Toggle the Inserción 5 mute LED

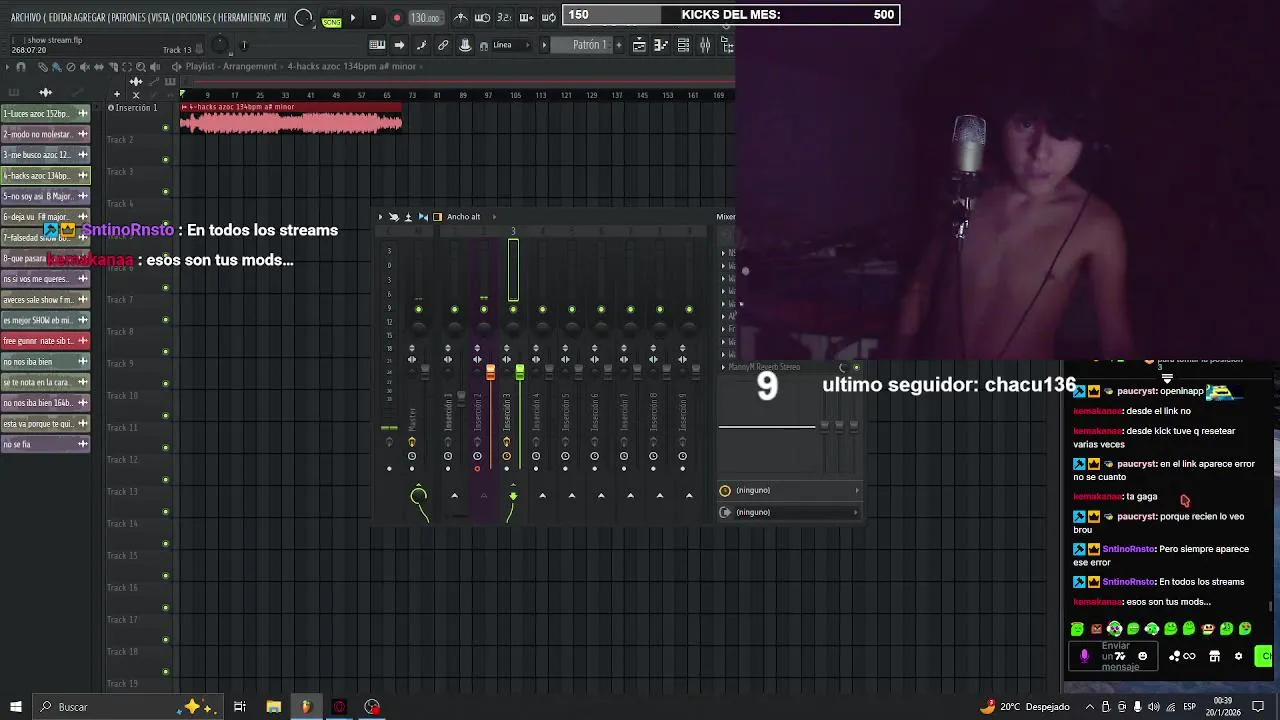571,309
